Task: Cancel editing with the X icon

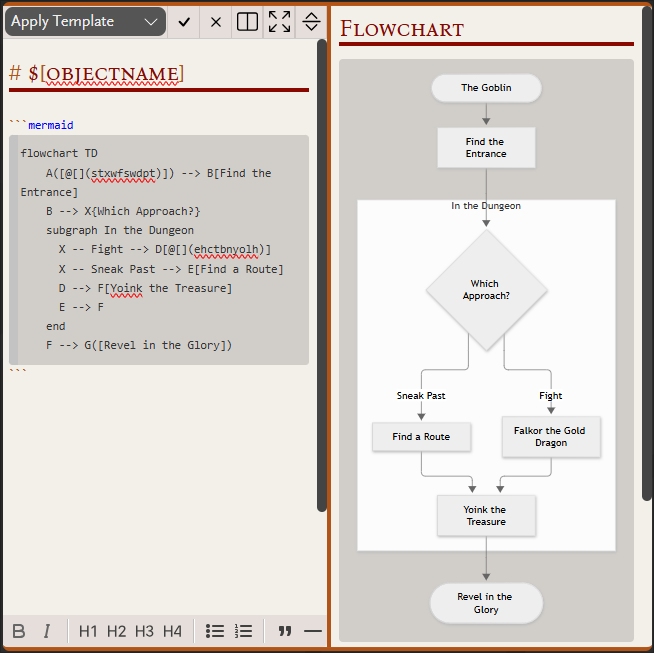Action: 216,22
